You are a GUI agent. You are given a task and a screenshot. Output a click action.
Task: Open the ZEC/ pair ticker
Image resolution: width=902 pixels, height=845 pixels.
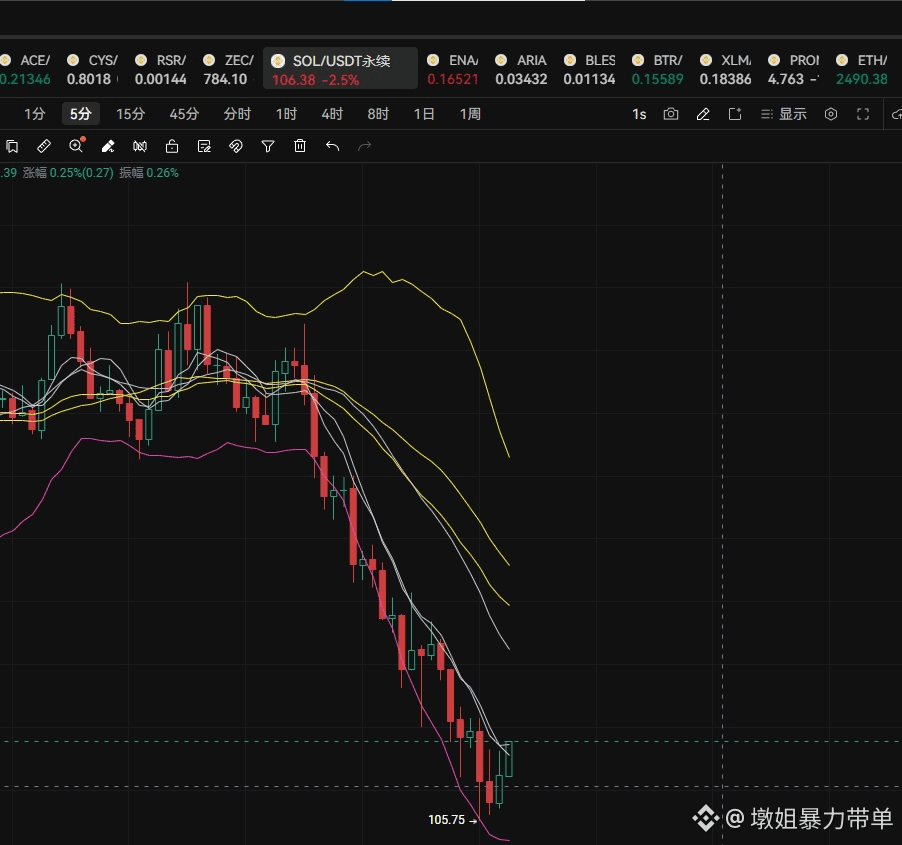click(228, 69)
